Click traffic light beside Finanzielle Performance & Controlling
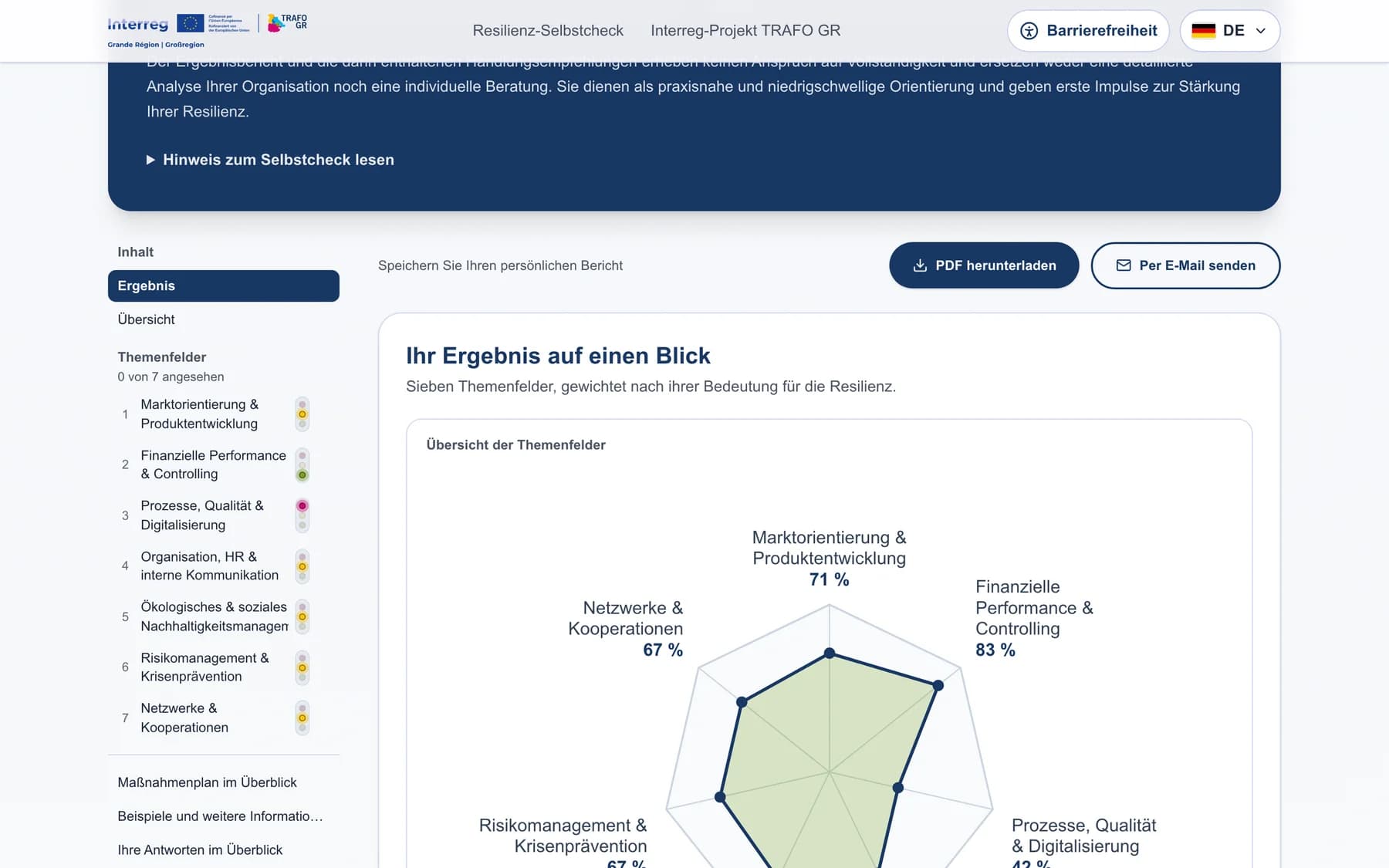Image resolution: width=1389 pixels, height=868 pixels. point(302,465)
